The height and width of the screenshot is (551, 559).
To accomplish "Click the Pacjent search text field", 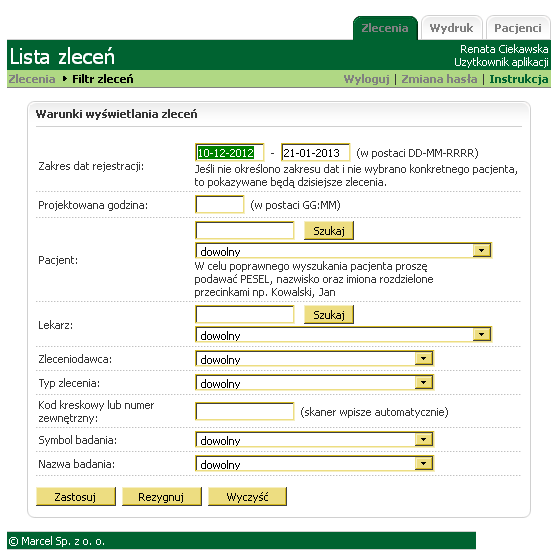I will (x=245, y=231).
